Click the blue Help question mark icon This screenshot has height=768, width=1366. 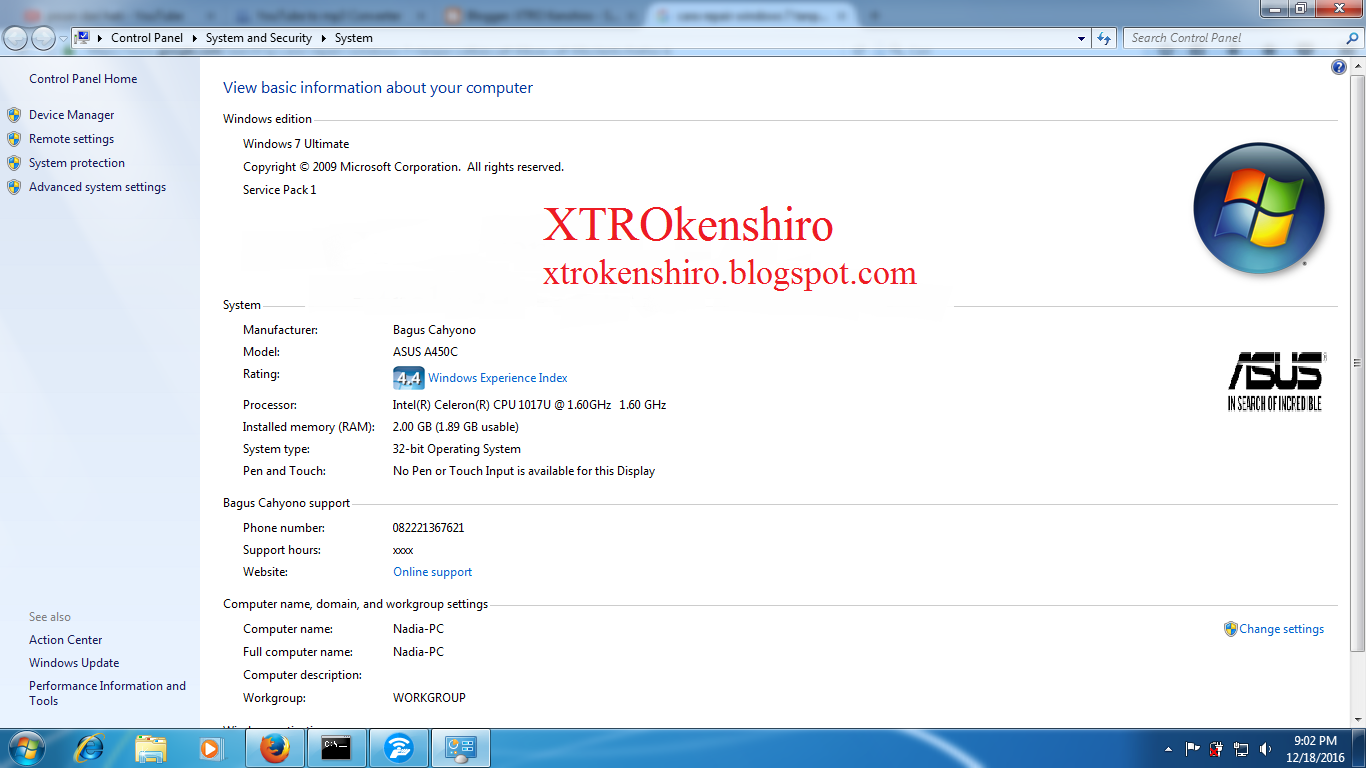(1339, 67)
